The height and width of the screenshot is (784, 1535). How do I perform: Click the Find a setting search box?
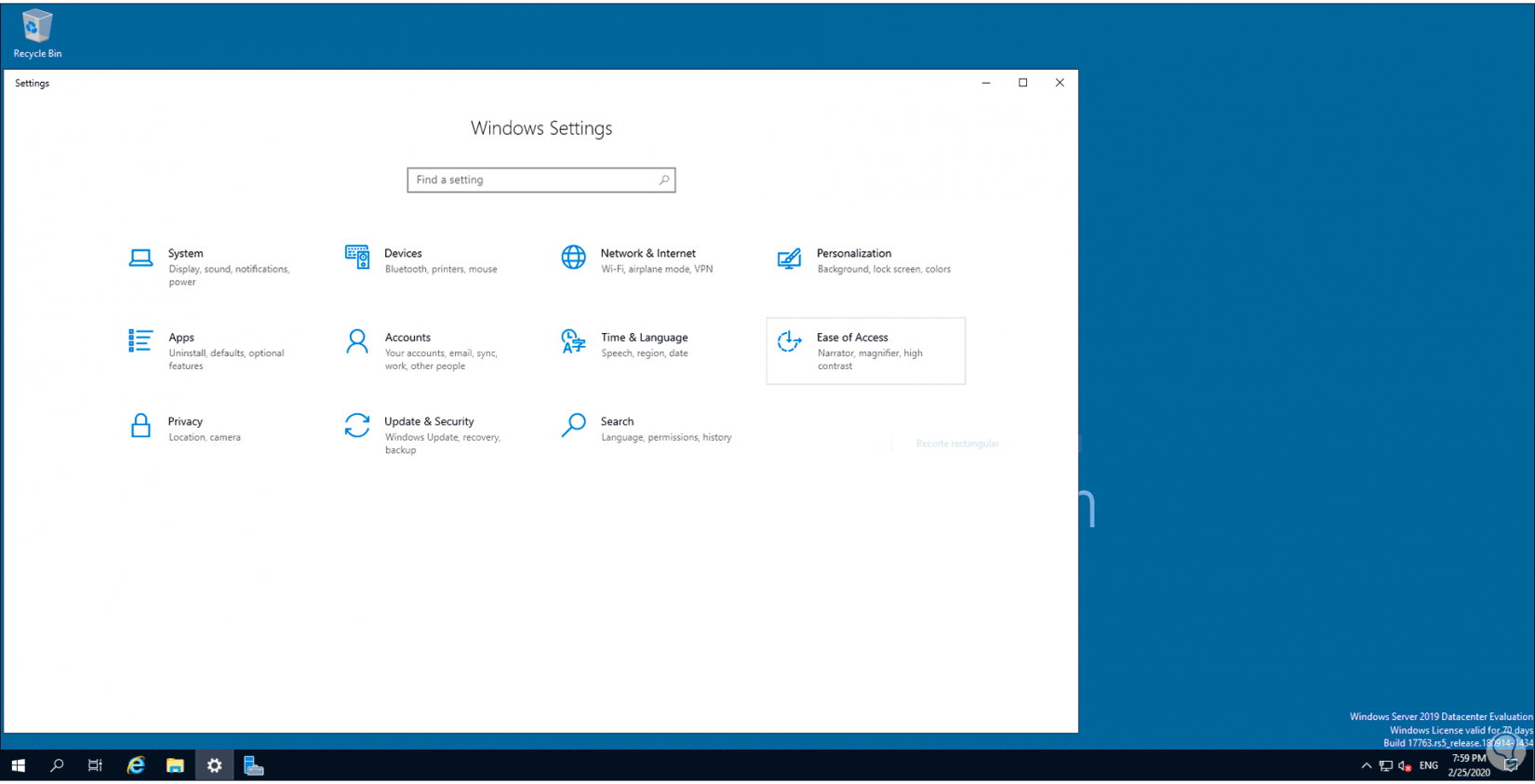(x=541, y=179)
